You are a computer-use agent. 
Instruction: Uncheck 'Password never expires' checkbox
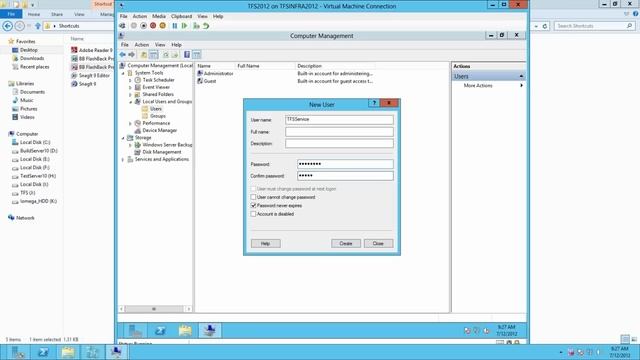[253, 205]
